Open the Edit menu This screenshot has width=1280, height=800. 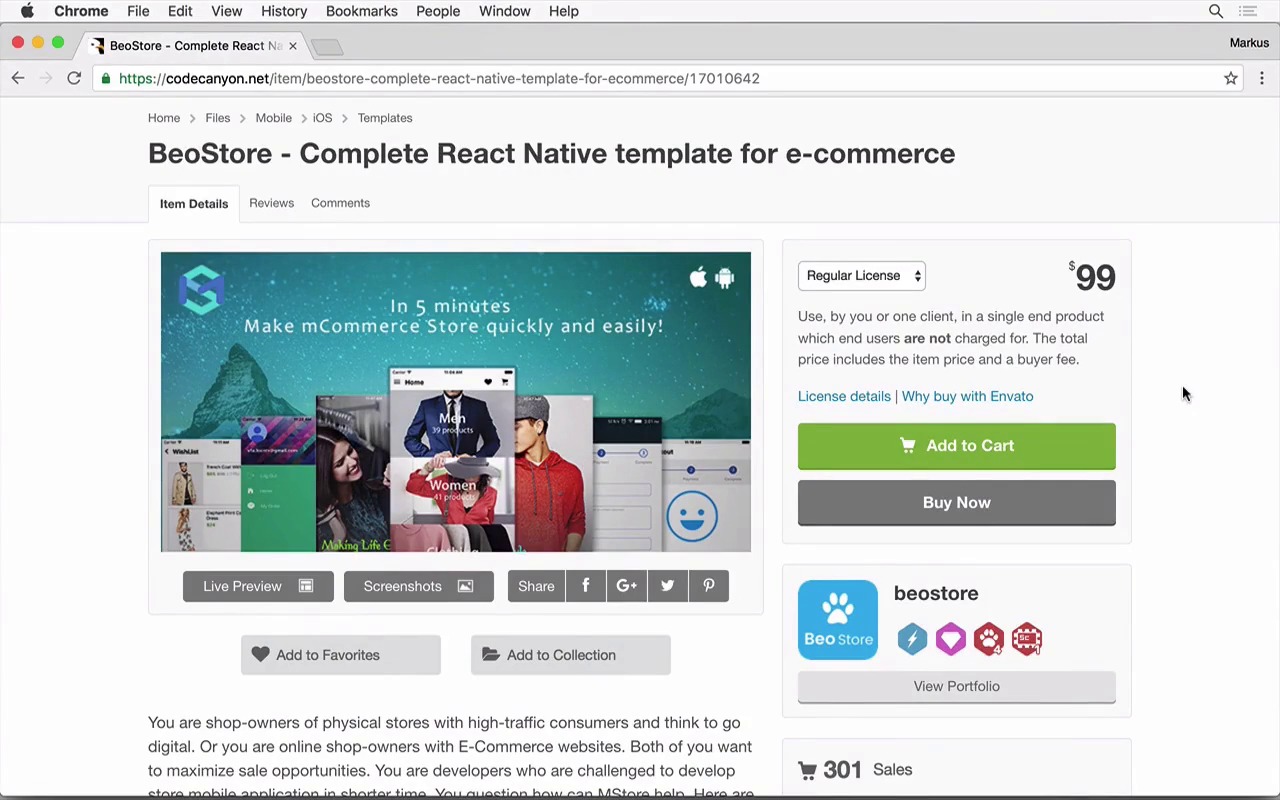point(180,11)
